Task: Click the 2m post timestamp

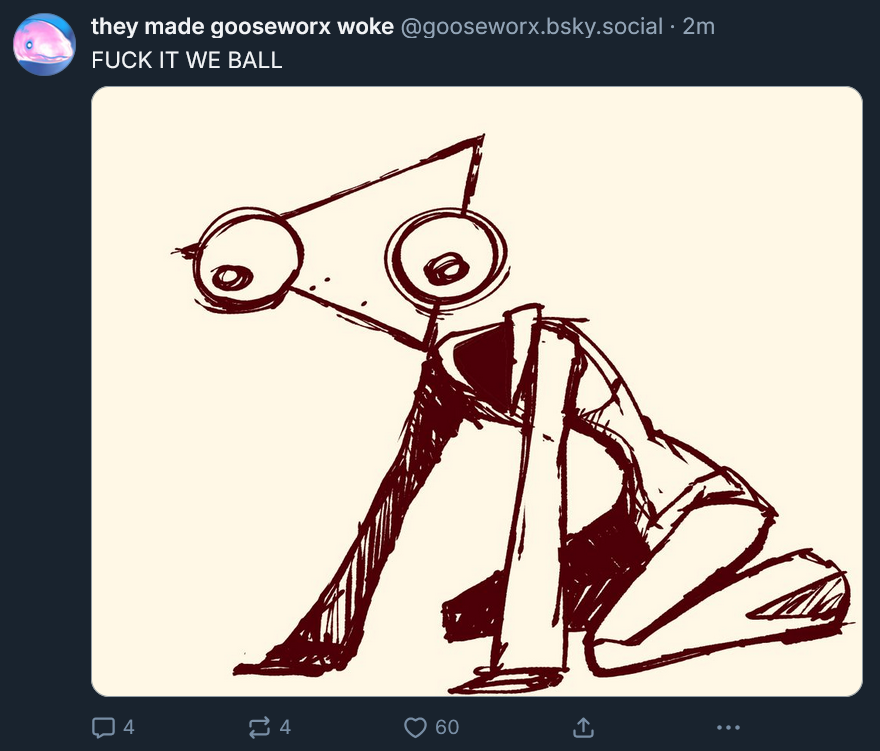Action: [699, 26]
